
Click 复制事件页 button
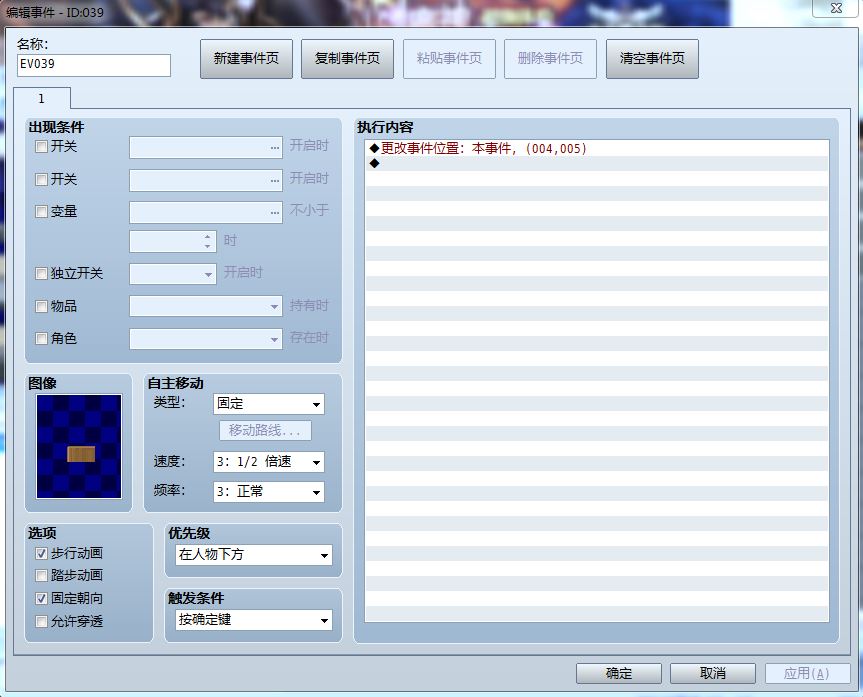[x=347, y=59]
